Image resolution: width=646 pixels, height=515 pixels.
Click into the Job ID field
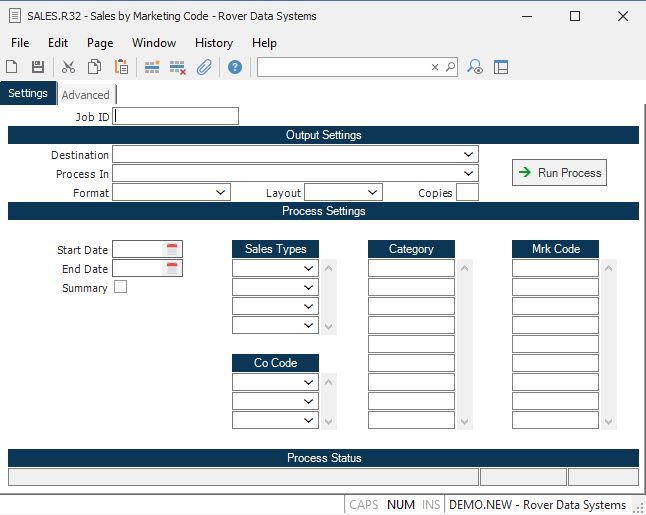pos(176,116)
